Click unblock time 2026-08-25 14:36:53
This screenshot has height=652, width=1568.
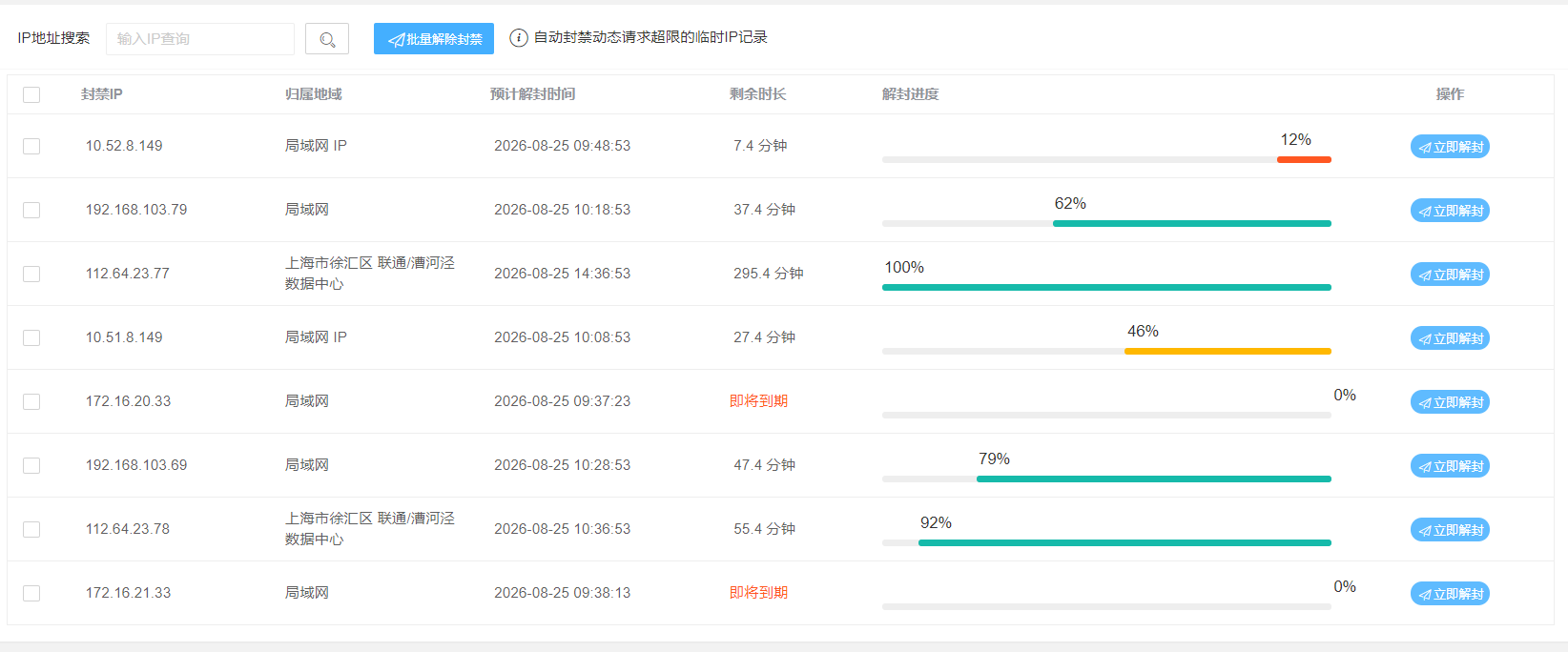(563, 274)
